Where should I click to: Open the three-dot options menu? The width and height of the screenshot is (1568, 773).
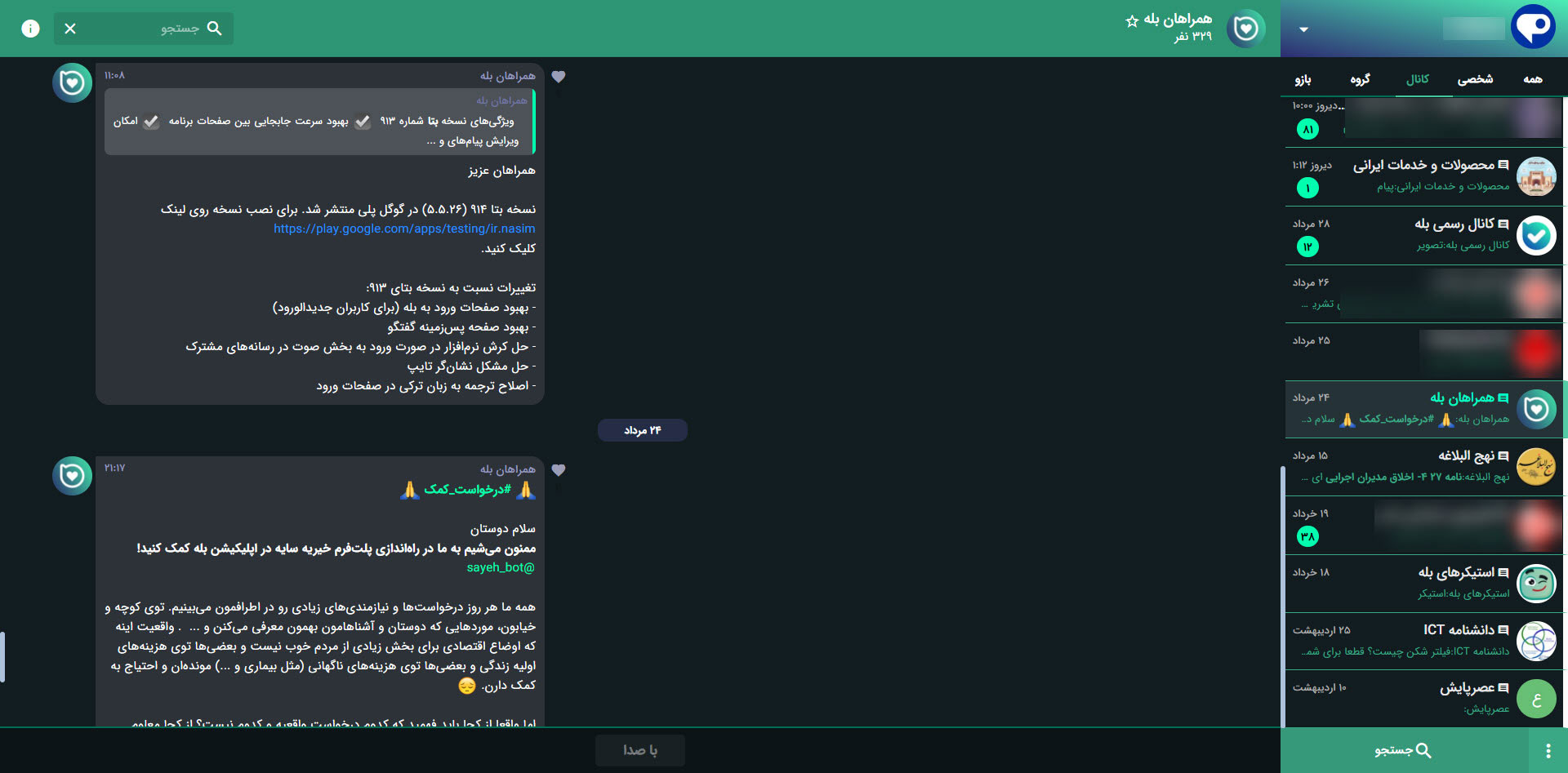point(1550,750)
